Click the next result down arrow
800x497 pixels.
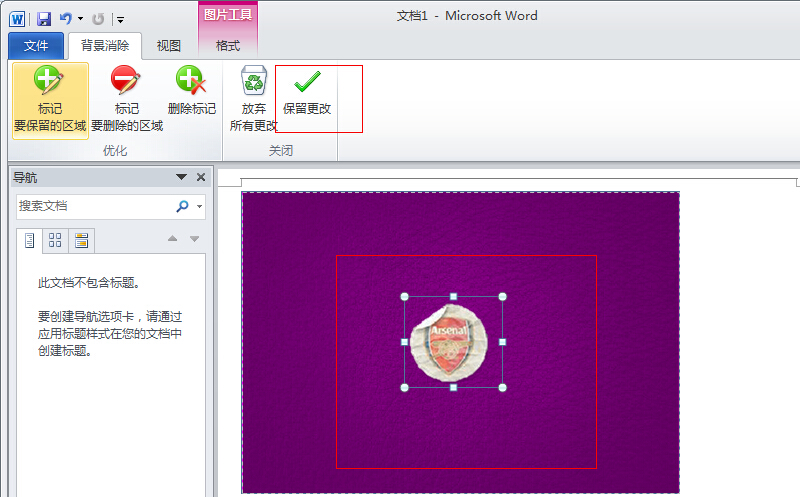[194, 238]
